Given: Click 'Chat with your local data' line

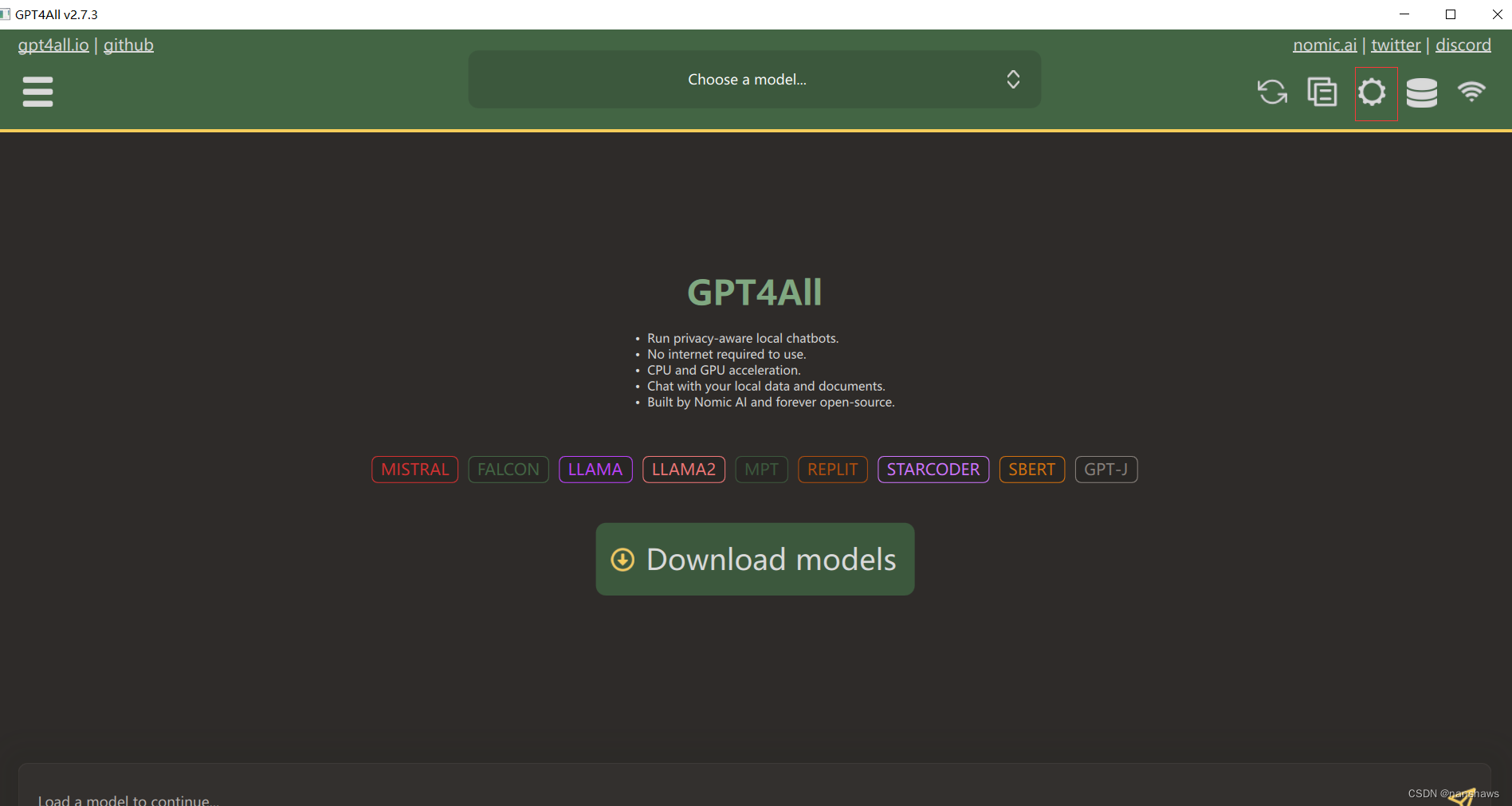Looking at the screenshot, I should coord(766,386).
